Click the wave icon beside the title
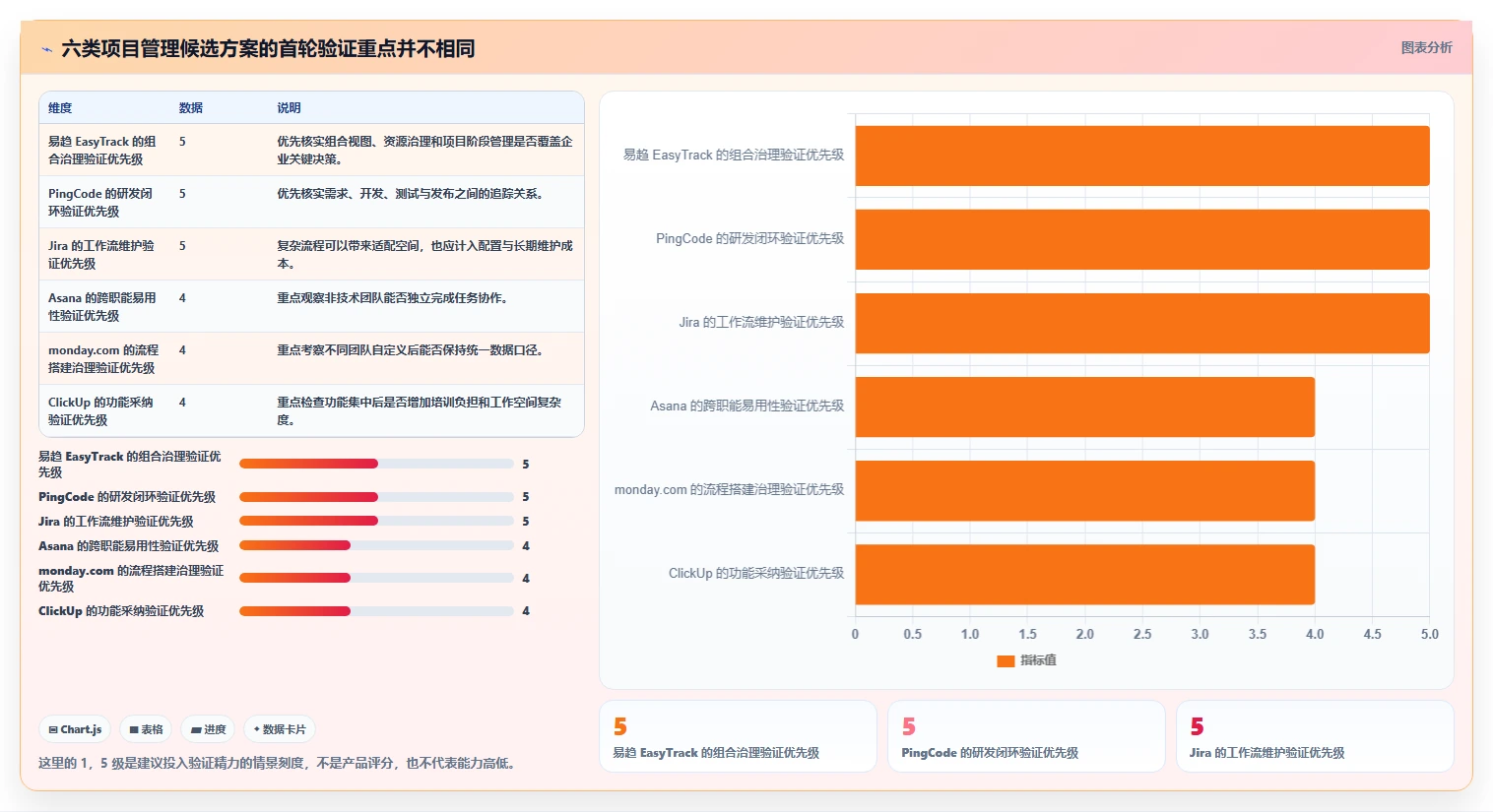This screenshot has width=1493, height=812. [46, 49]
